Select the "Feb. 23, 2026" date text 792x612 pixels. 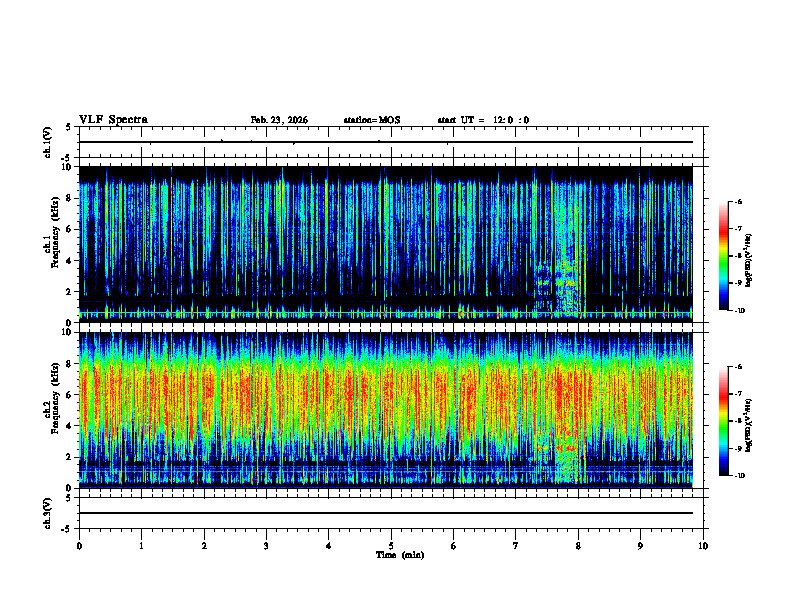pyautogui.click(x=279, y=120)
